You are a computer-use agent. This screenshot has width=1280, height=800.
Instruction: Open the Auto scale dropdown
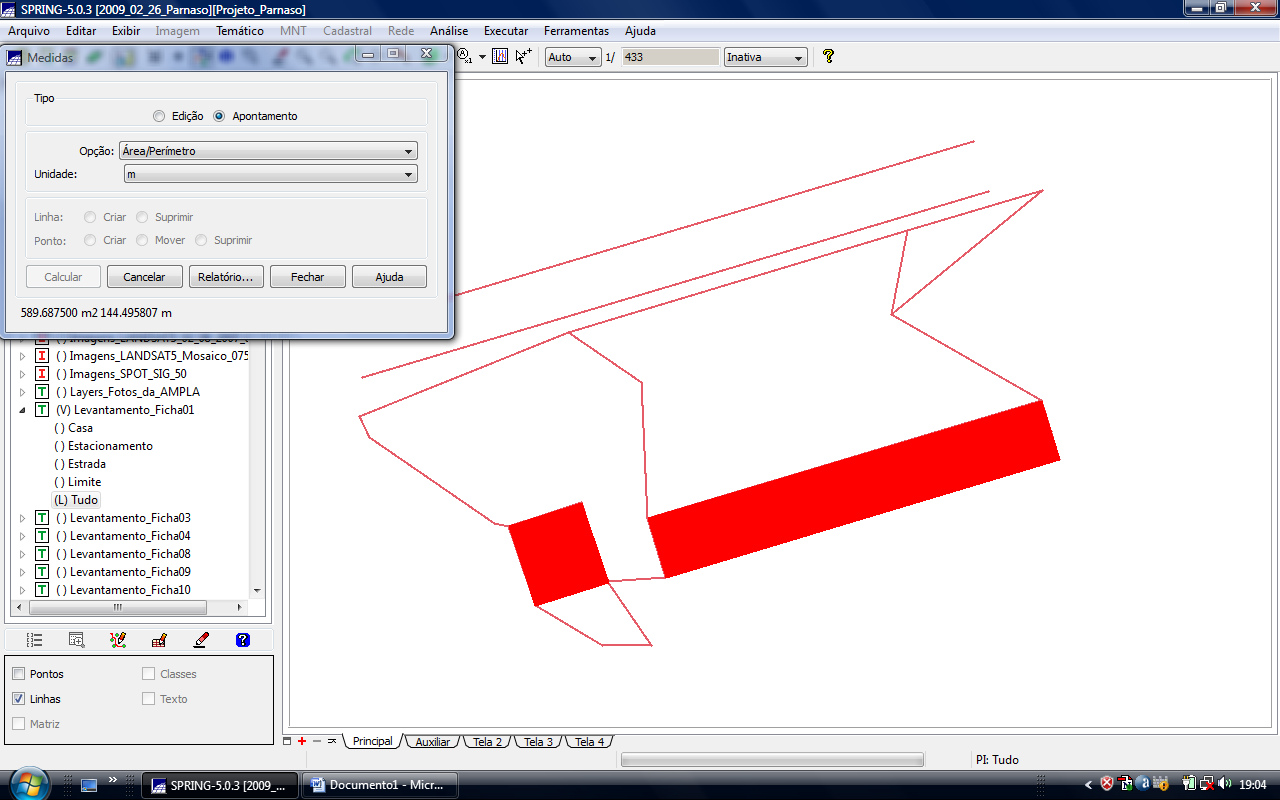(x=573, y=57)
